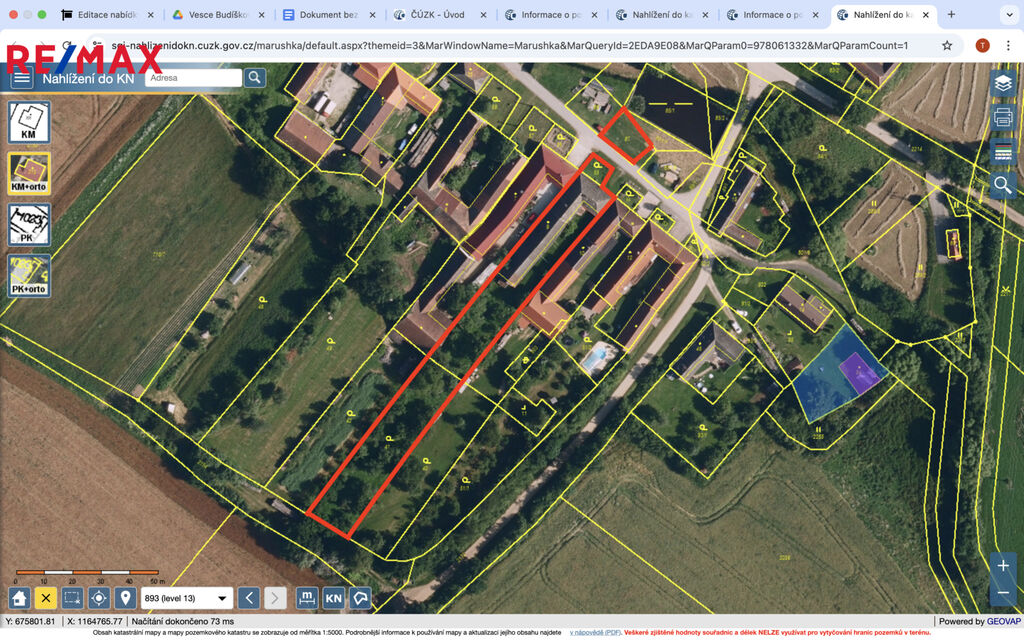Select the location pin marker tool
The image size is (1024, 640).
point(125,598)
